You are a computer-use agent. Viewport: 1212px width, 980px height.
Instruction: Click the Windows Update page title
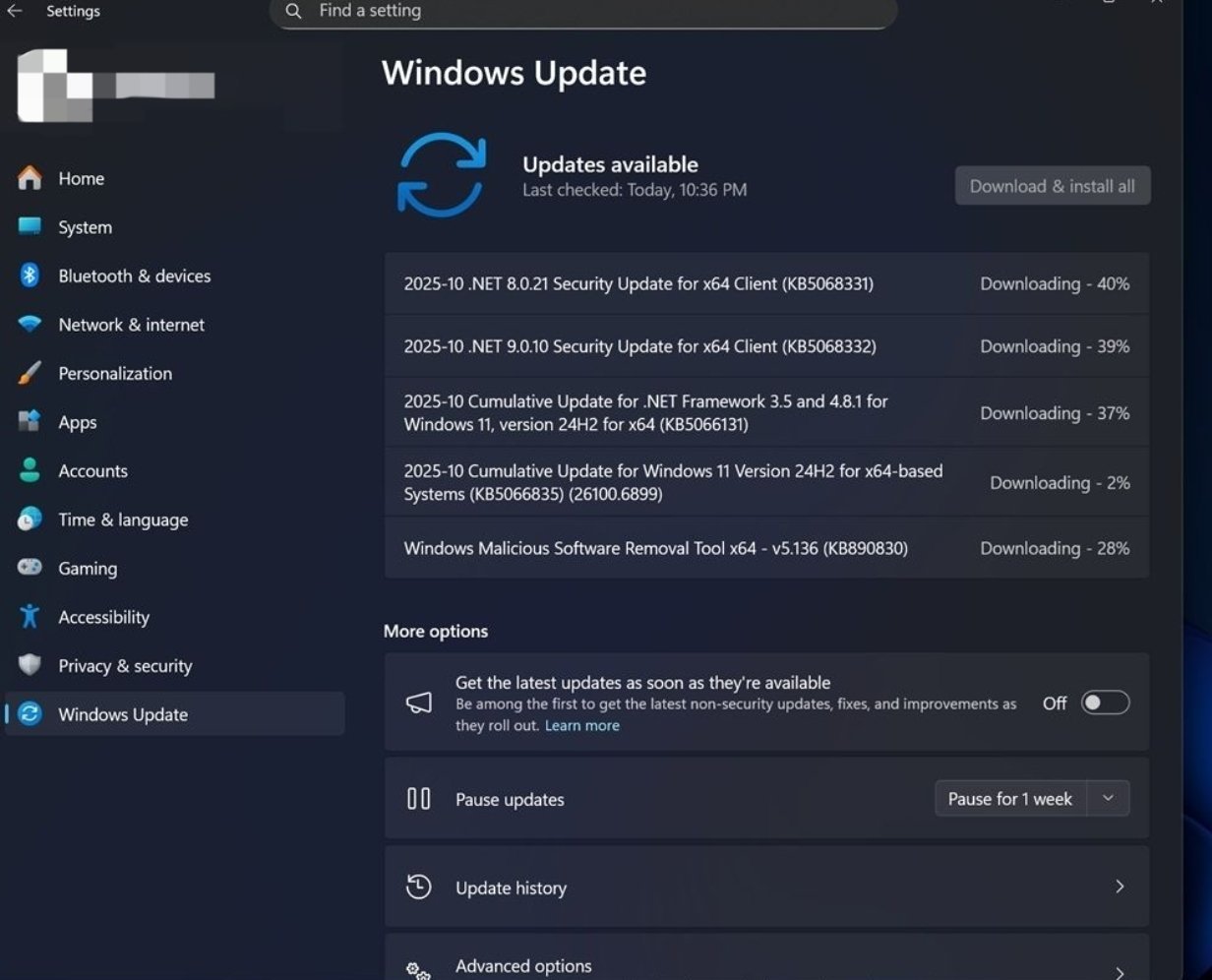pos(514,73)
